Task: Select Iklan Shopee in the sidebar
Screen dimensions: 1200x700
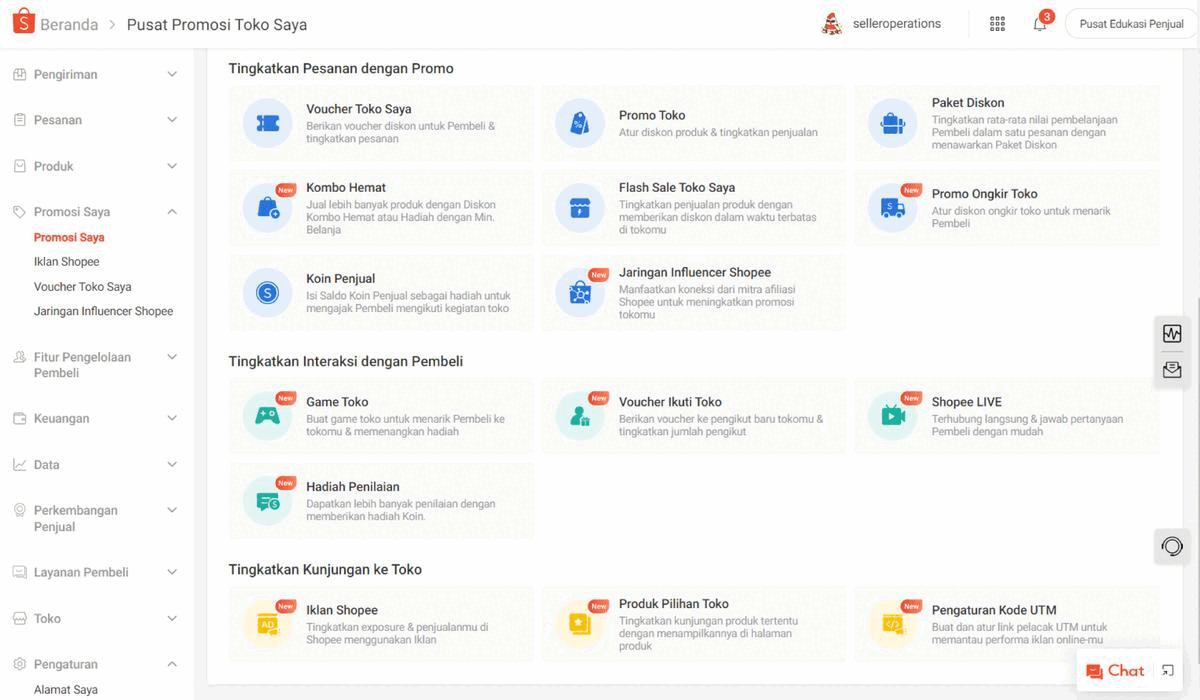Action: (67, 262)
